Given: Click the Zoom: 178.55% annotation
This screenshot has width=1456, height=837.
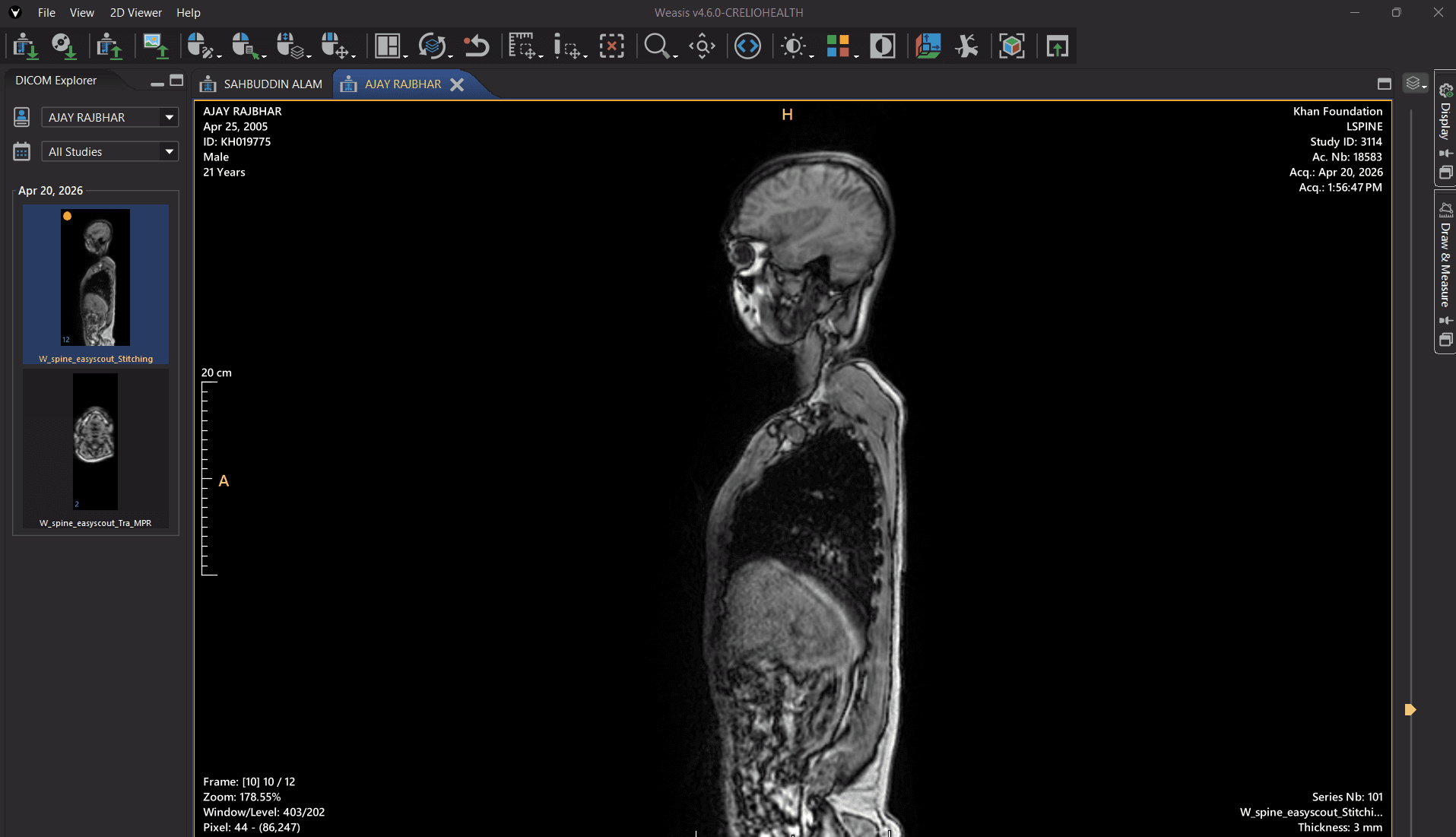Looking at the screenshot, I should click(242, 797).
